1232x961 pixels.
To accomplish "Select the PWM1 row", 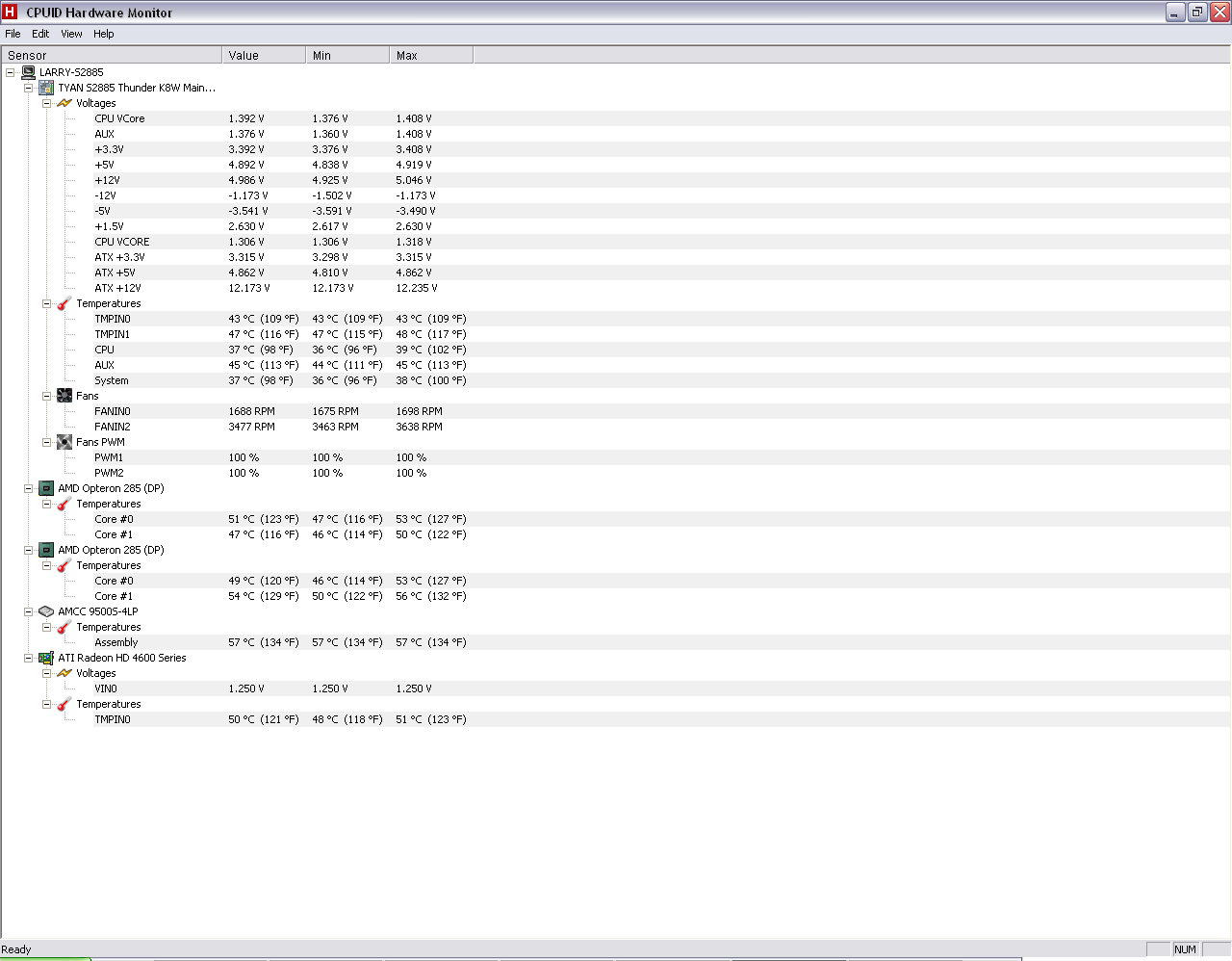I will pos(616,457).
